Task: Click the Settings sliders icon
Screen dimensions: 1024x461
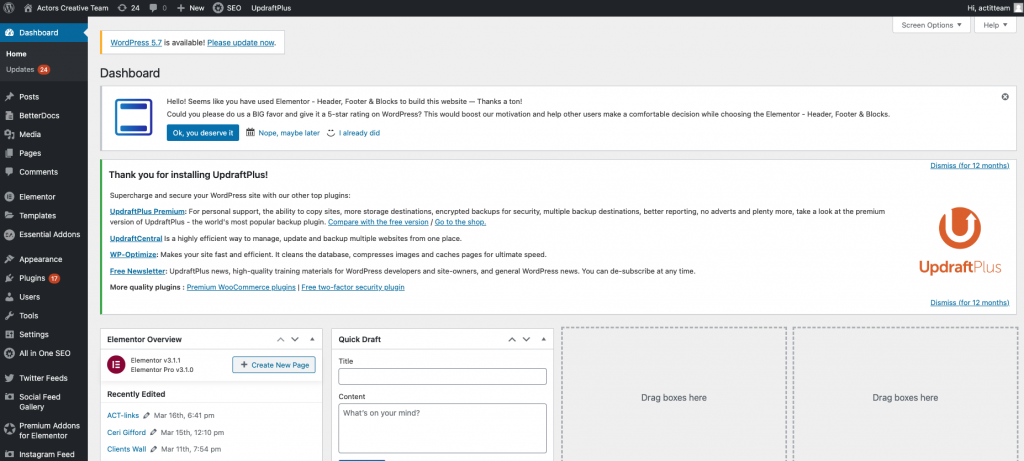Action: point(9,335)
